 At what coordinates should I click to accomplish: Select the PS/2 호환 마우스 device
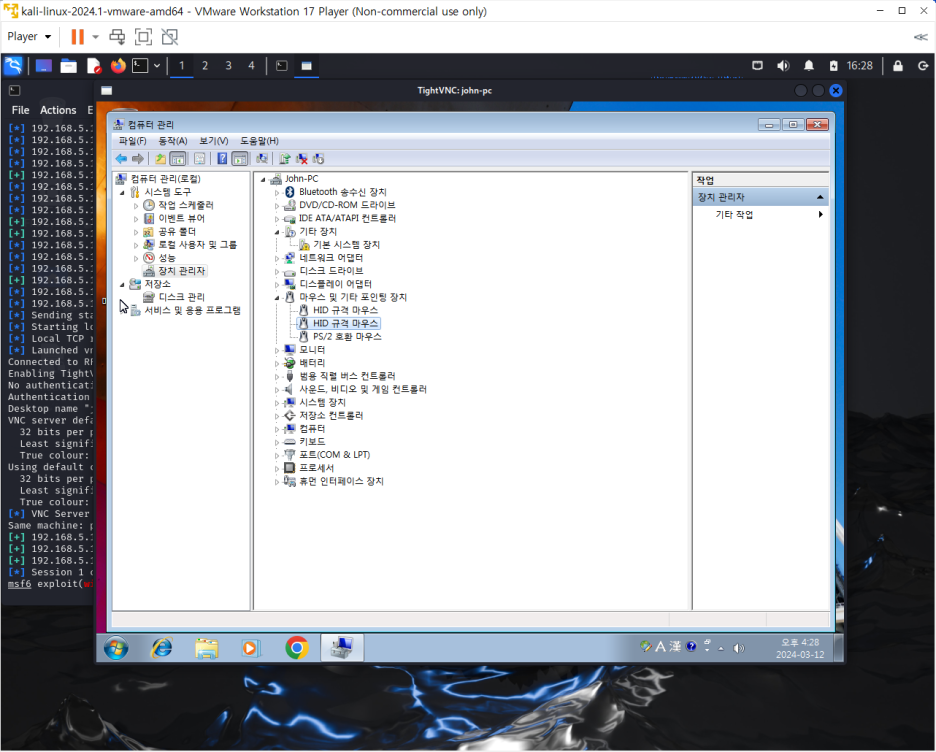(347, 336)
